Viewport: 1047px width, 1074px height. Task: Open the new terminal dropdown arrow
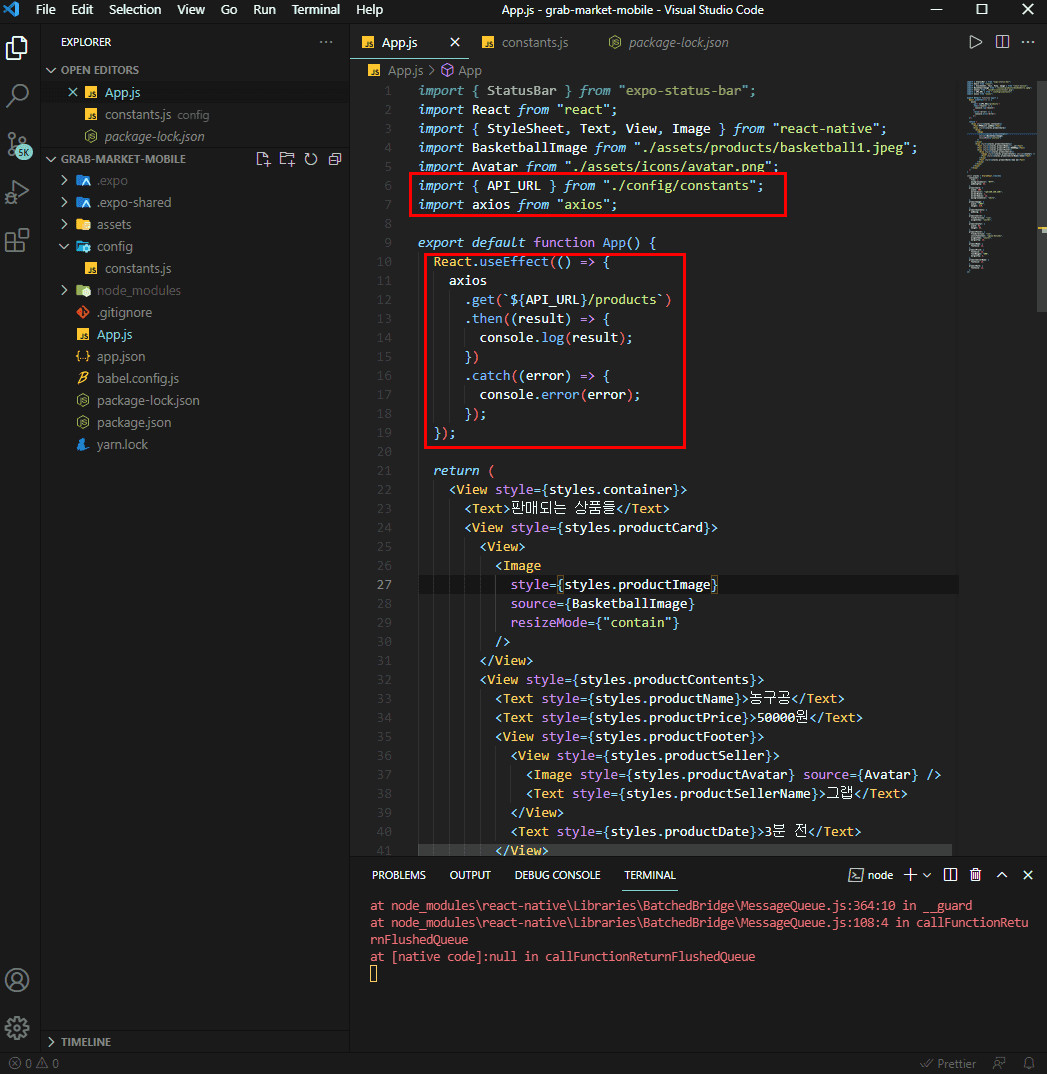tap(927, 875)
